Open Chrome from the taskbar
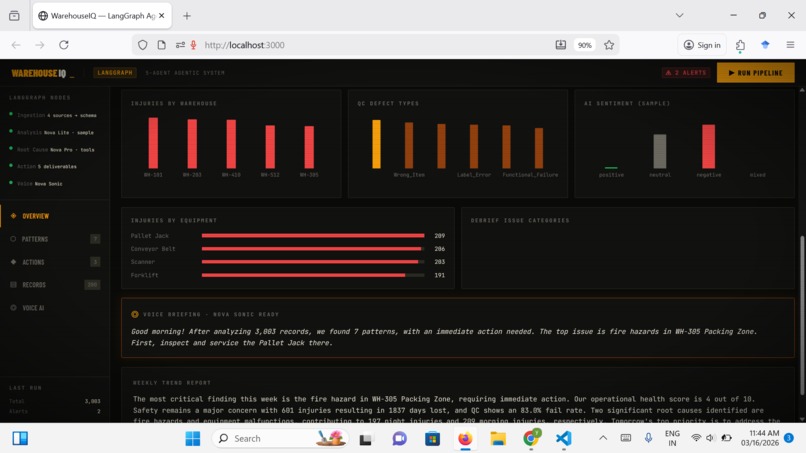The width and height of the screenshot is (806, 453). [530, 439]
